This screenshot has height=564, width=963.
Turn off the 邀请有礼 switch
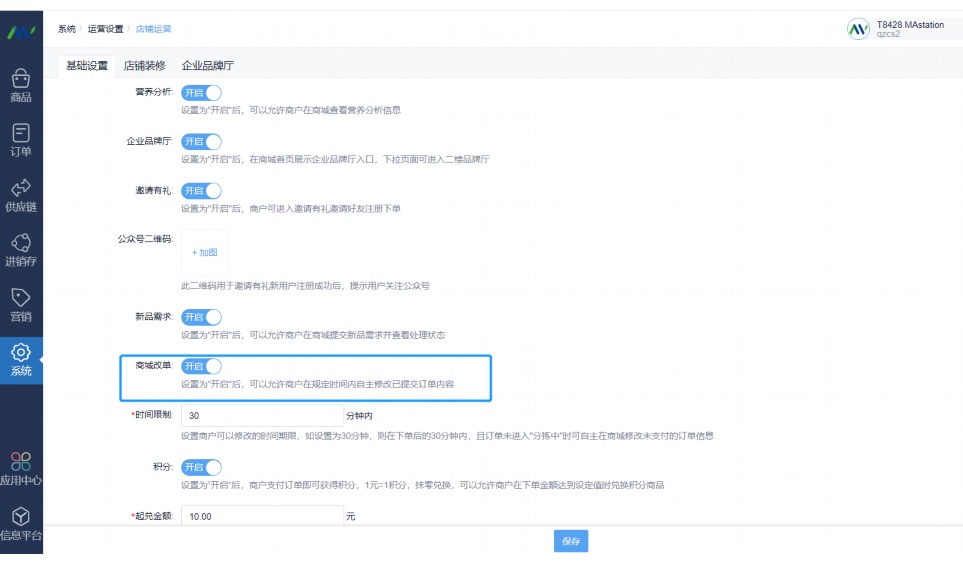tap(201, 191)
